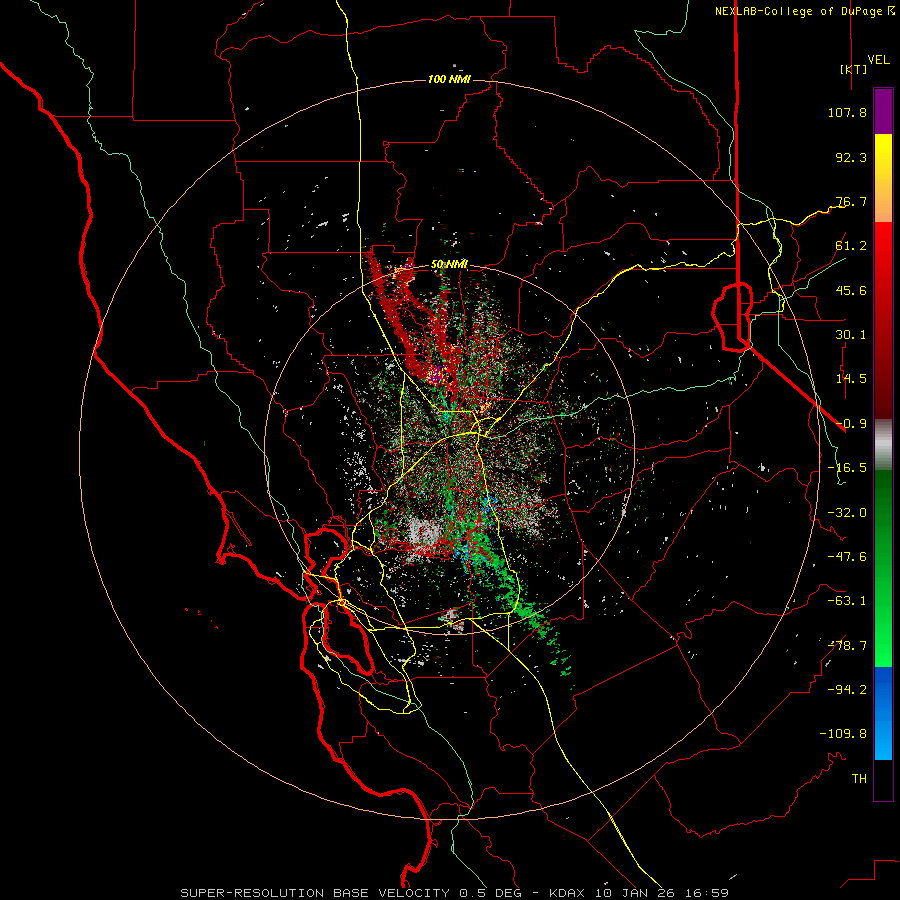
Task: Select the -94.2 velocity legend value
Action: pyautogui.click(x=847, y=690)
